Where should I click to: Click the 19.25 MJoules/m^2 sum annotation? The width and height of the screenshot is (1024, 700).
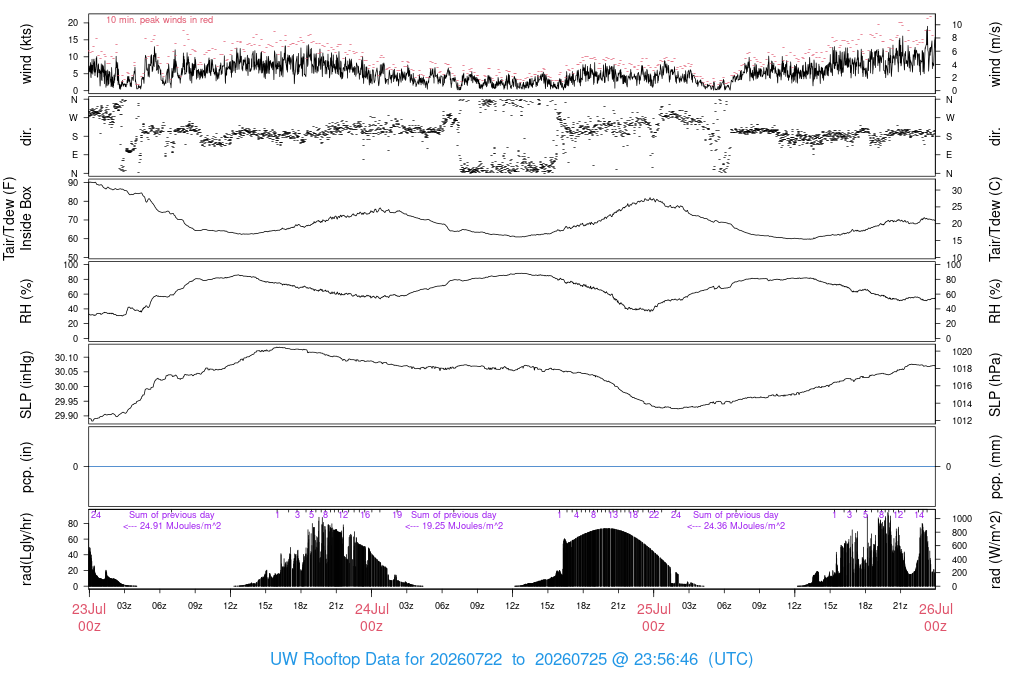coord(454,526)
